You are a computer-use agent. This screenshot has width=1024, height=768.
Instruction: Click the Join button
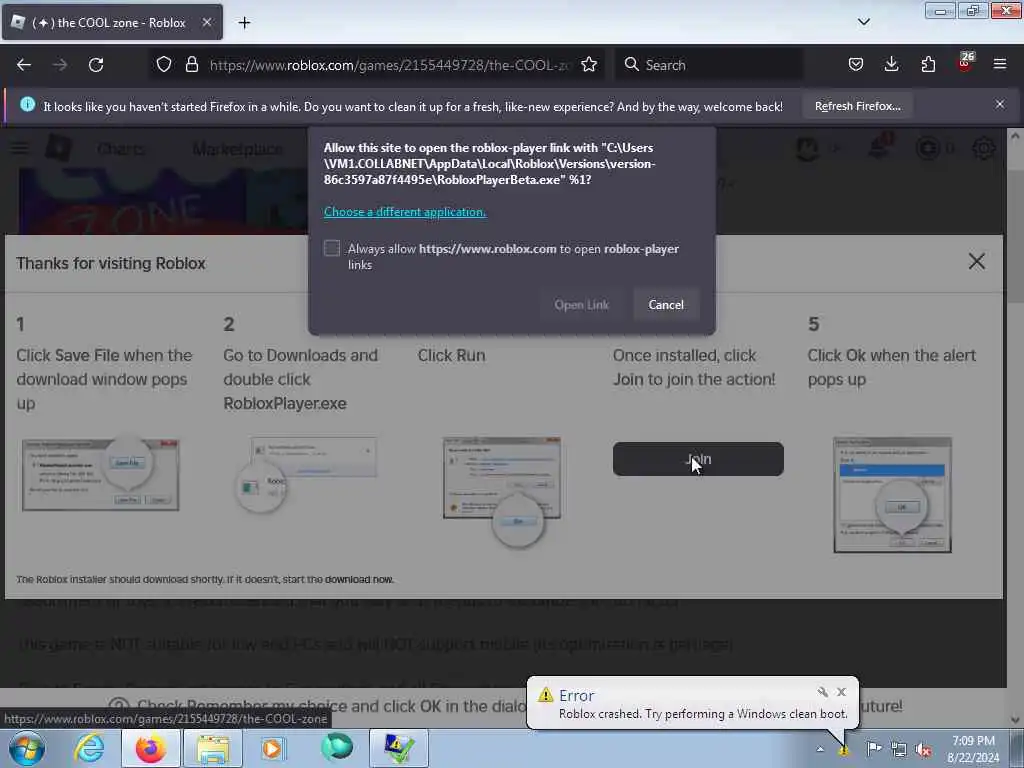pyautogui.click(x=697, y=459)
